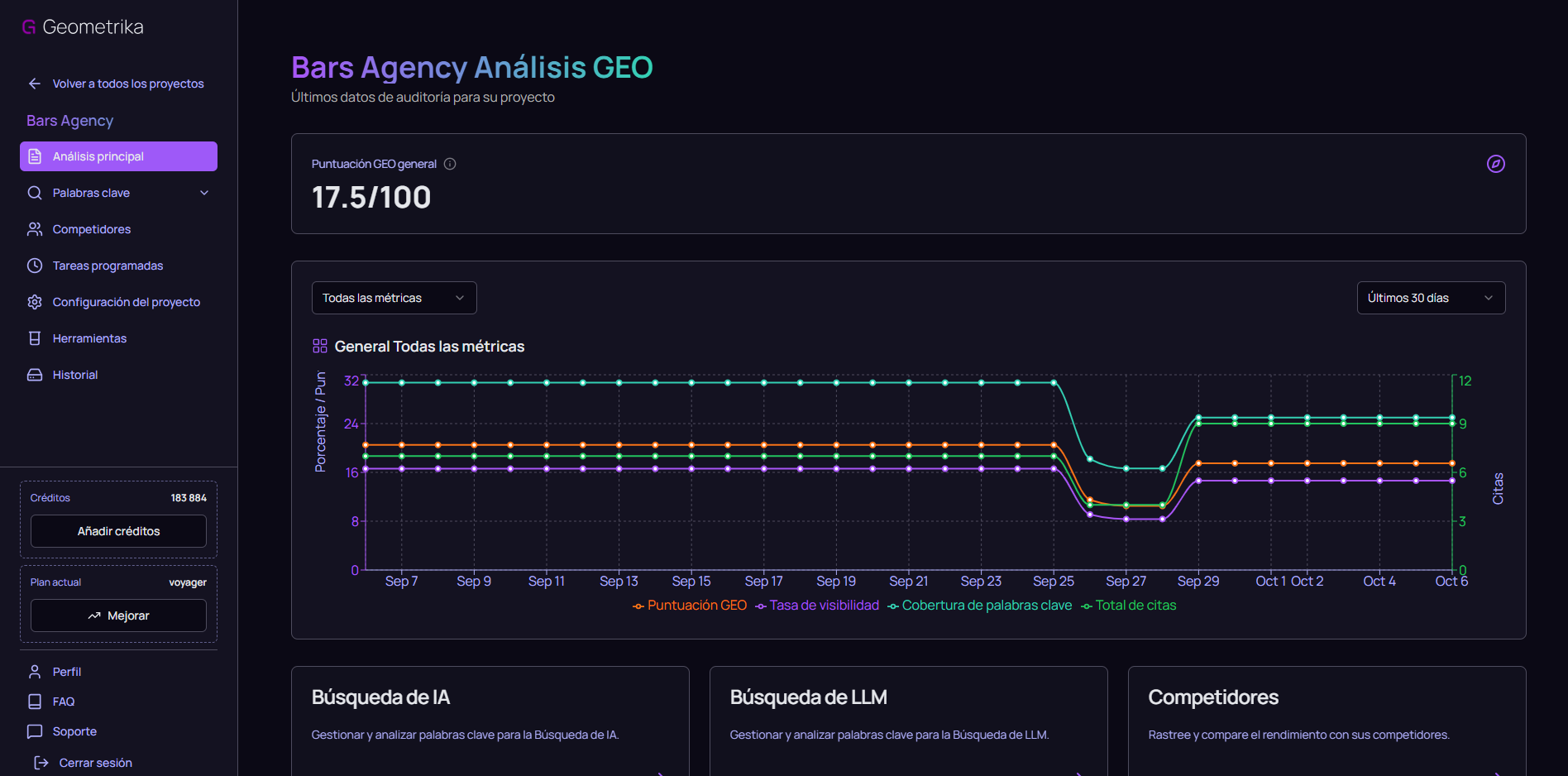The image size is (1568, 776).
Task: Open the Todas las métricas dropdown
Action: pyautogui.click(x=394, y=298)
